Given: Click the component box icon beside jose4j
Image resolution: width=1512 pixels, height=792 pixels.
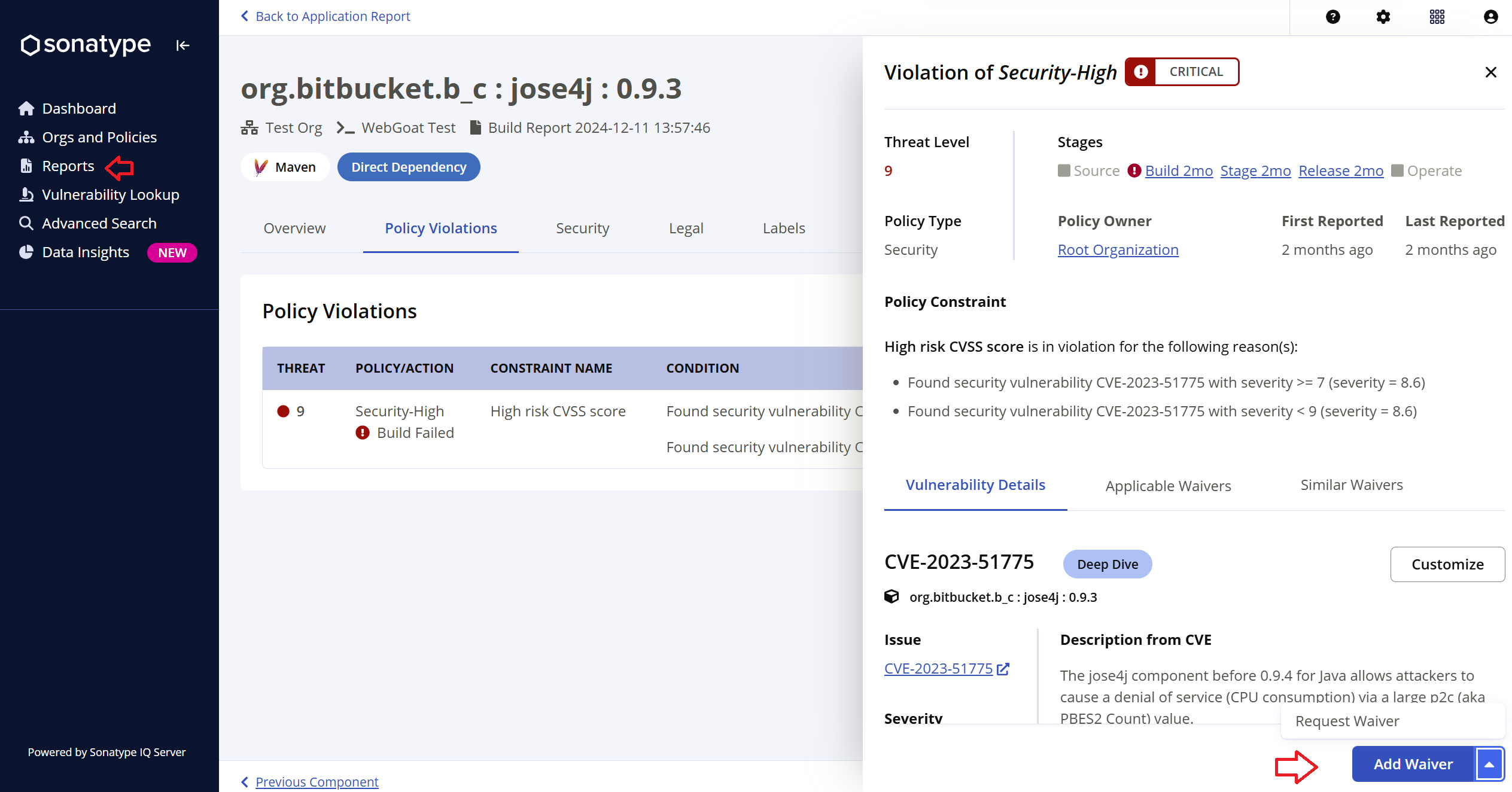Looking at the screenshot, I should [x=891, y=596].
